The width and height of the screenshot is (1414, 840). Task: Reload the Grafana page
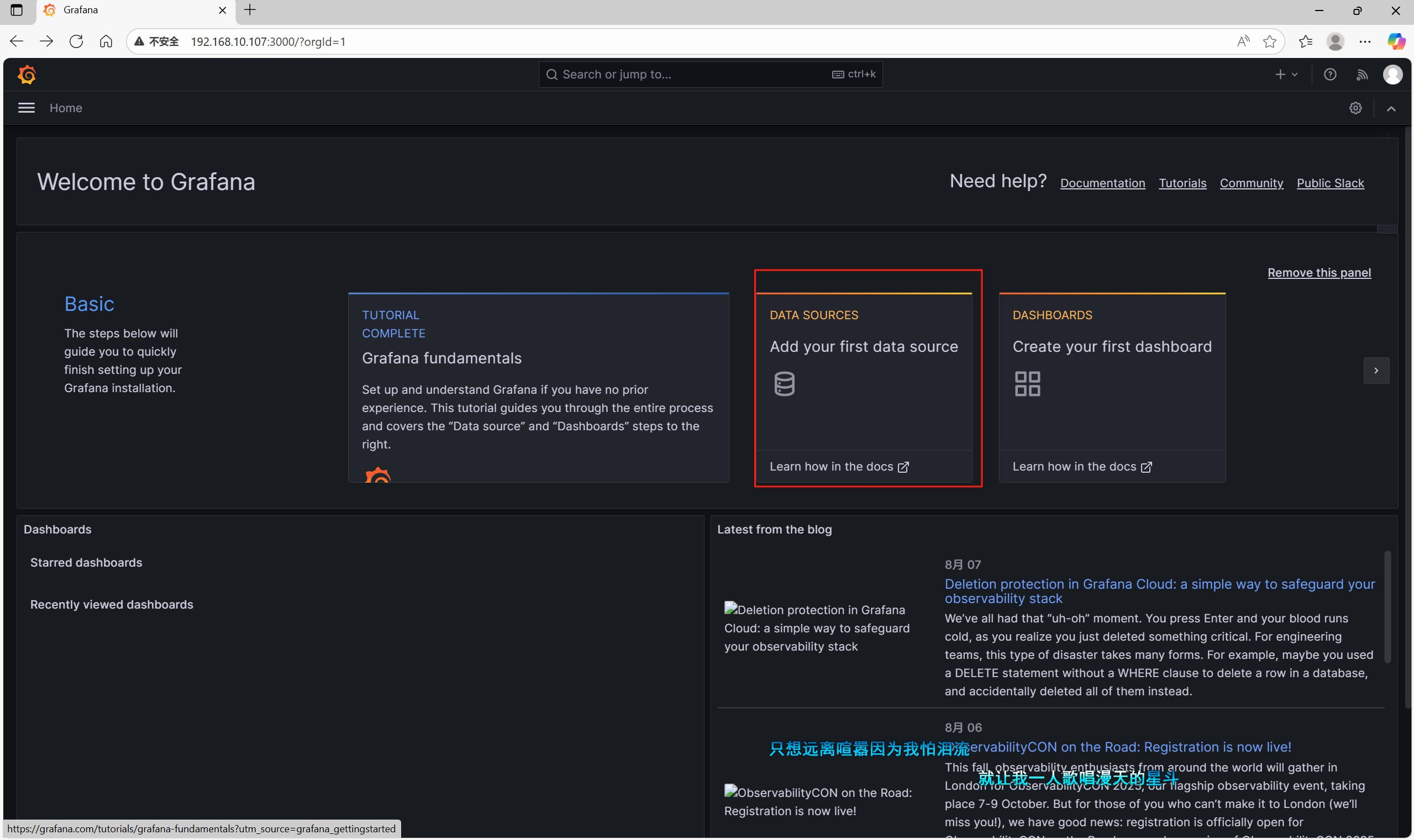coord(76,41)
